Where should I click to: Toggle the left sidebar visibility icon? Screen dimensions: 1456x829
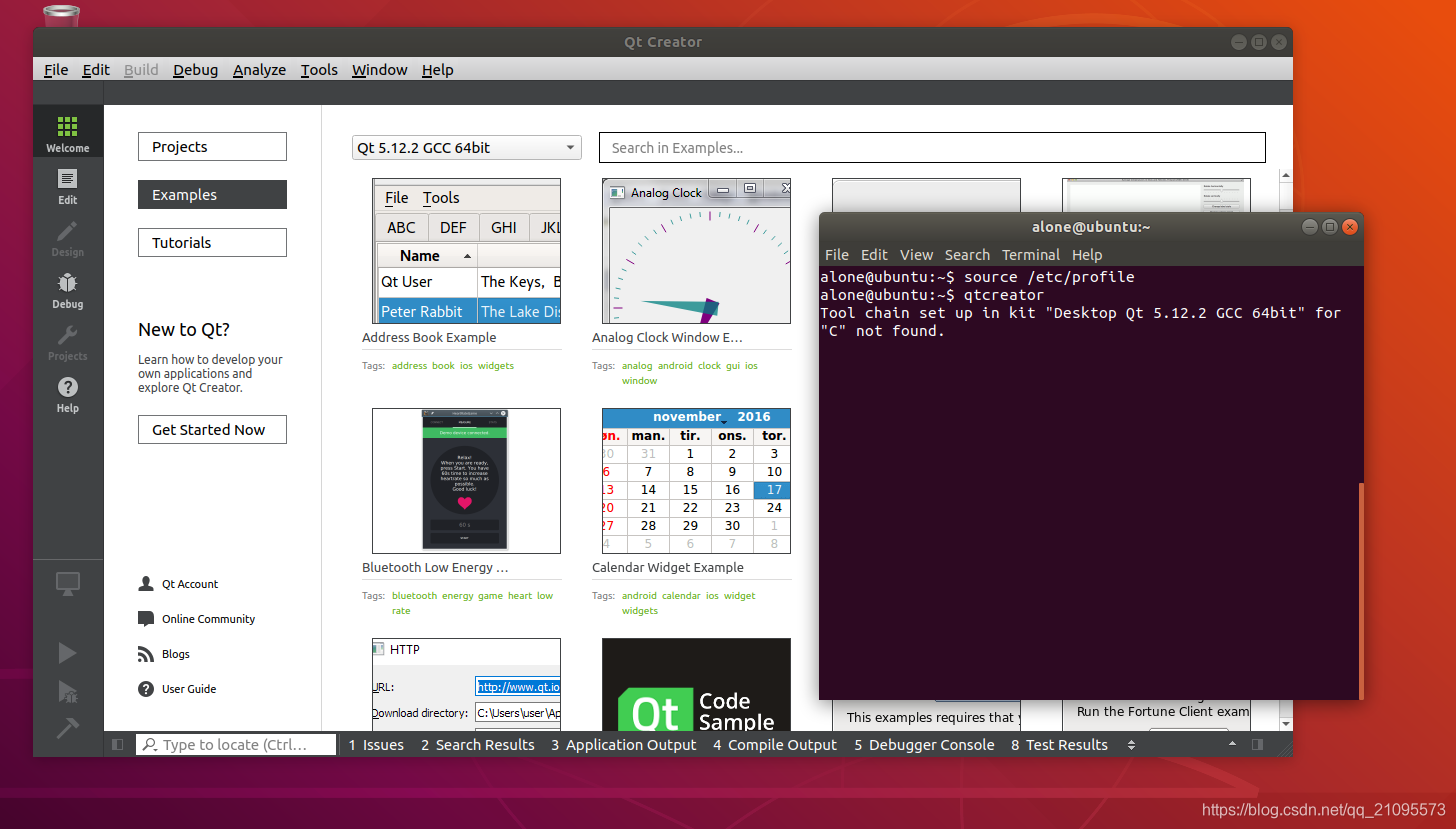coord(117,744)
